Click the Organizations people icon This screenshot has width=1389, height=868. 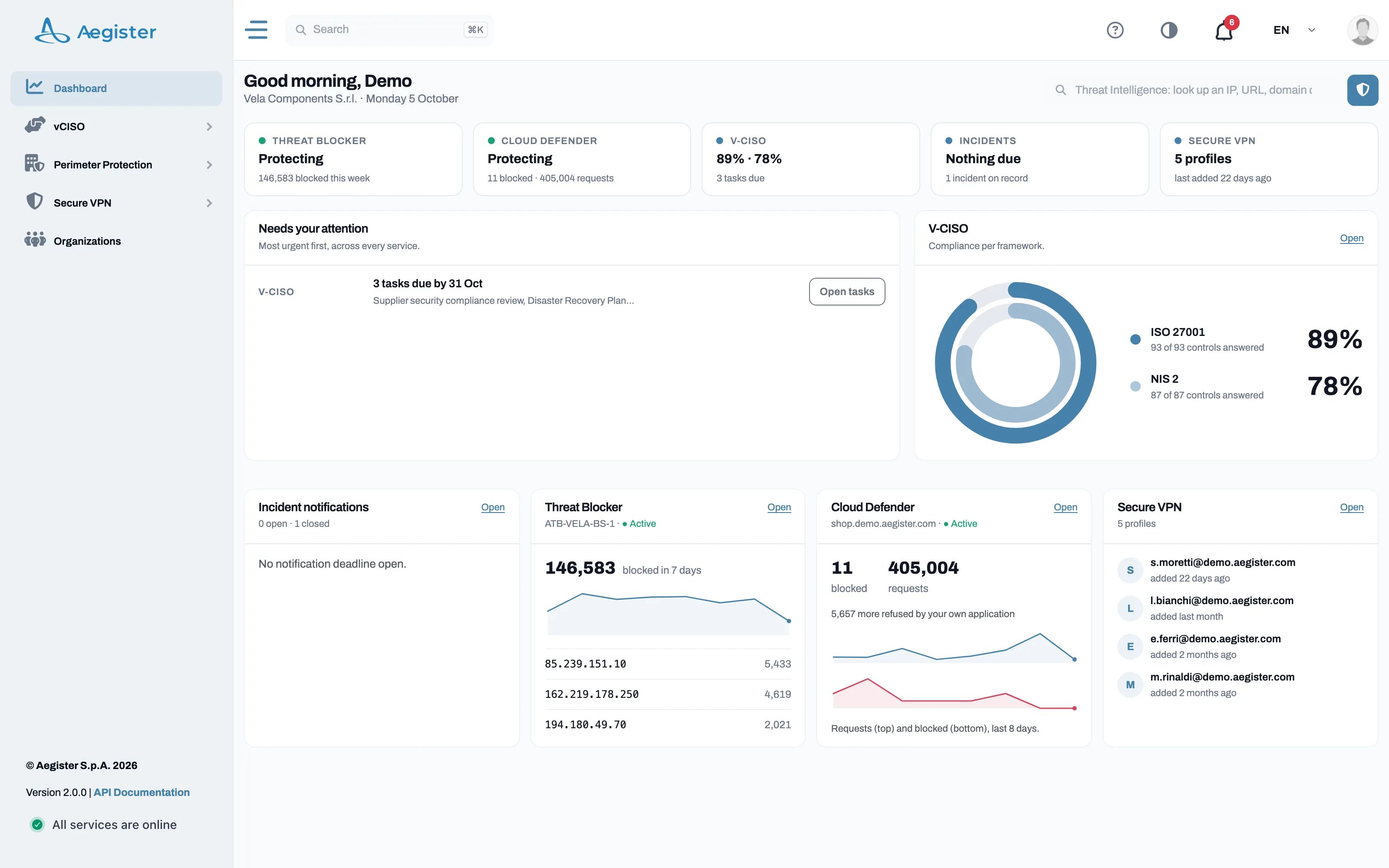click(34, 240)
